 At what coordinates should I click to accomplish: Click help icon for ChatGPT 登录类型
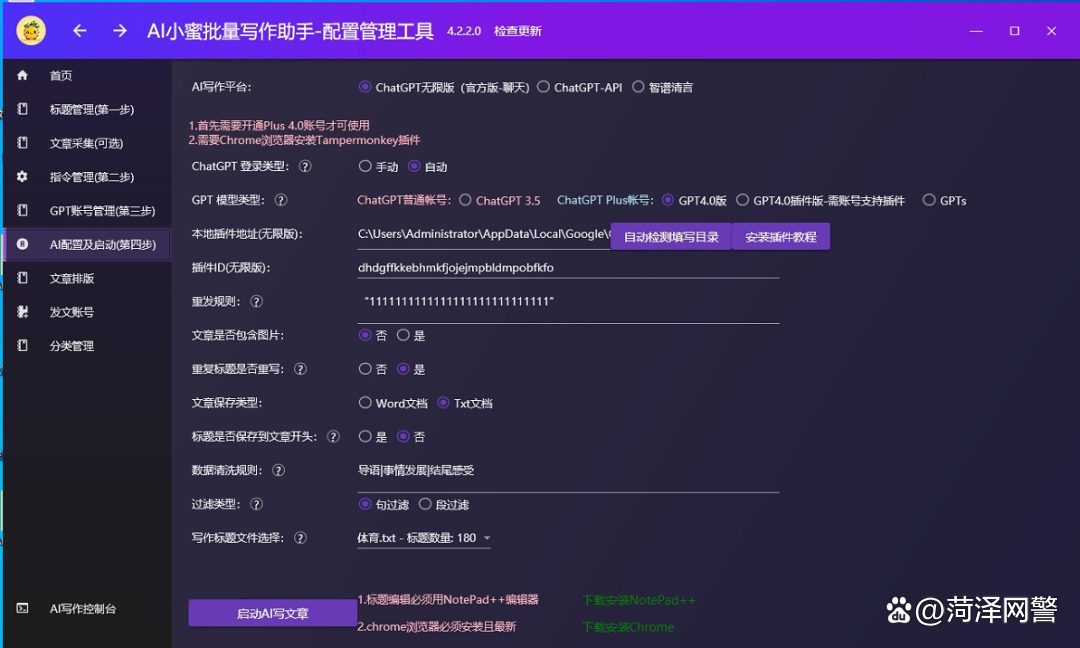305,167
